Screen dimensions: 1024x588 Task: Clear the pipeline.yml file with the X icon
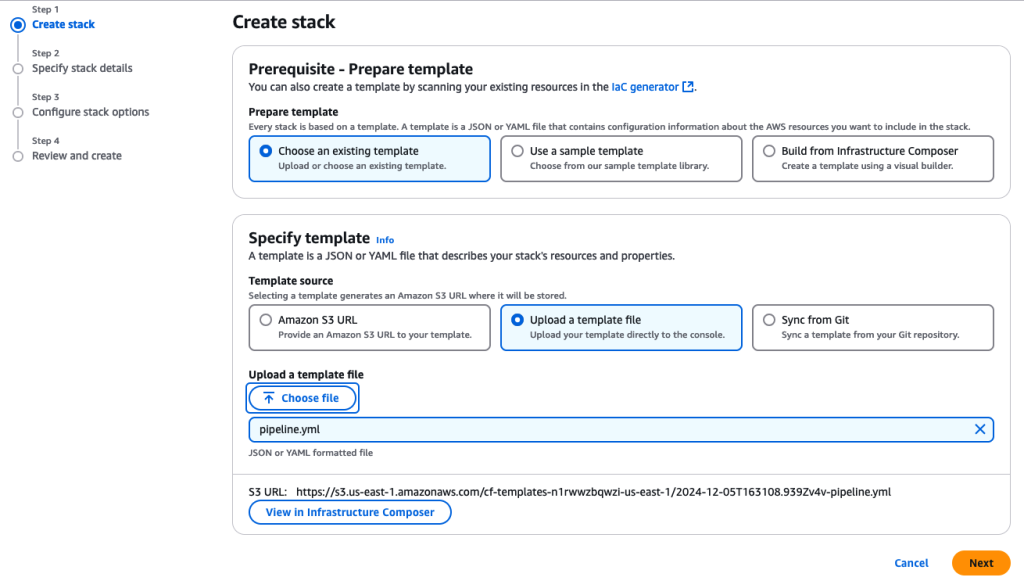click(980, 429)
